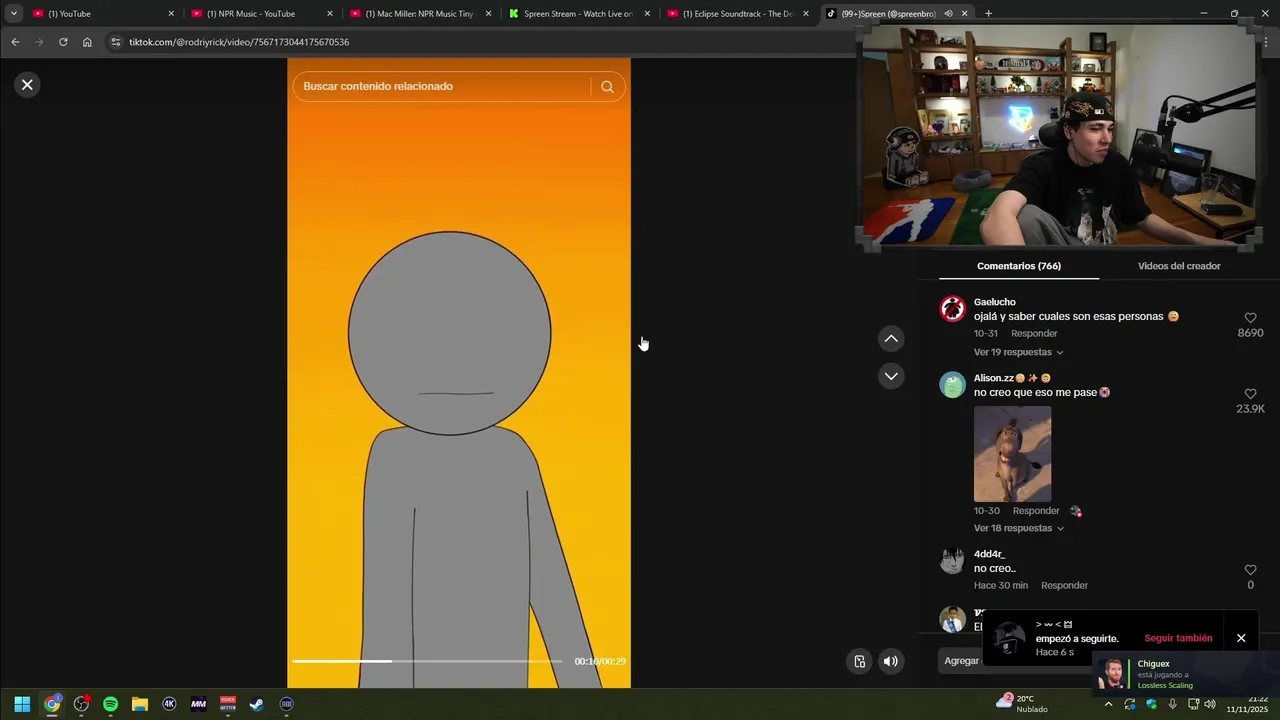Screen dimensions: 1280x720
Task: Open the round grid app taskbar icon
Action: click(287, 704)
